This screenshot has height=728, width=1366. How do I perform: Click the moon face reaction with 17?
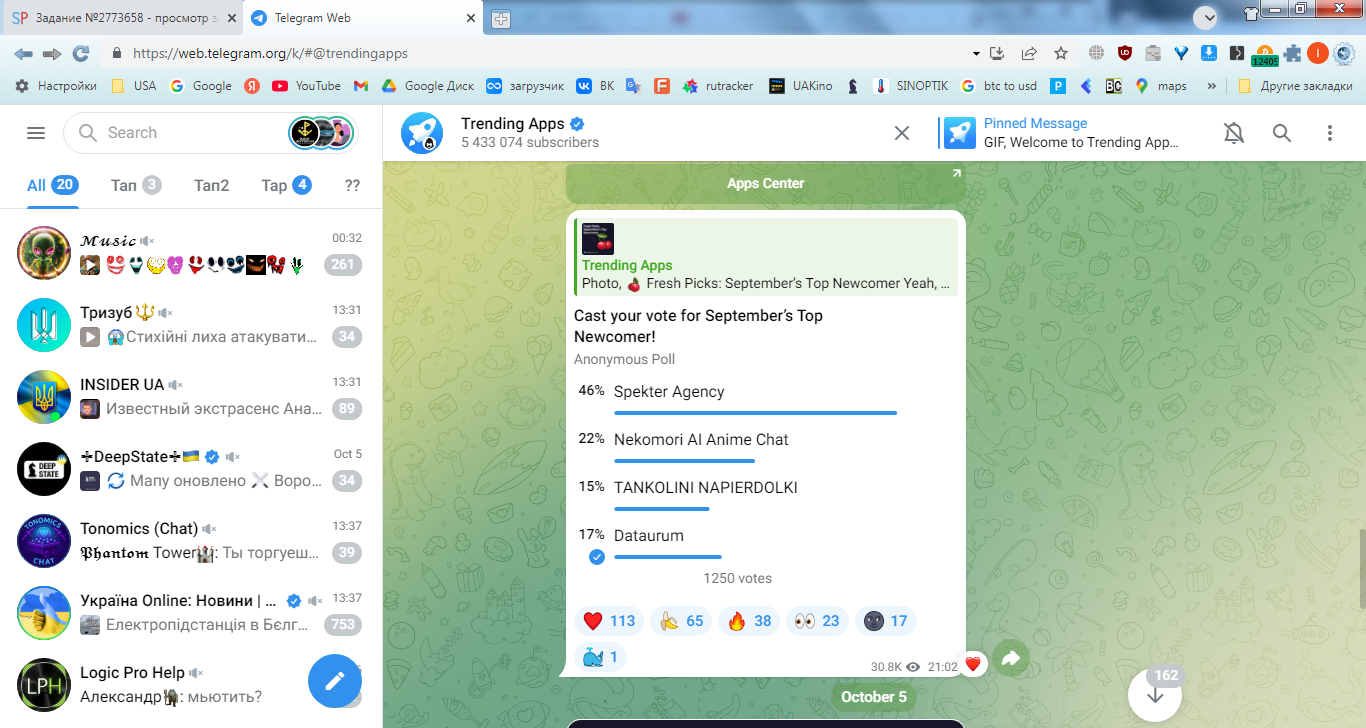tap(885, 621)
